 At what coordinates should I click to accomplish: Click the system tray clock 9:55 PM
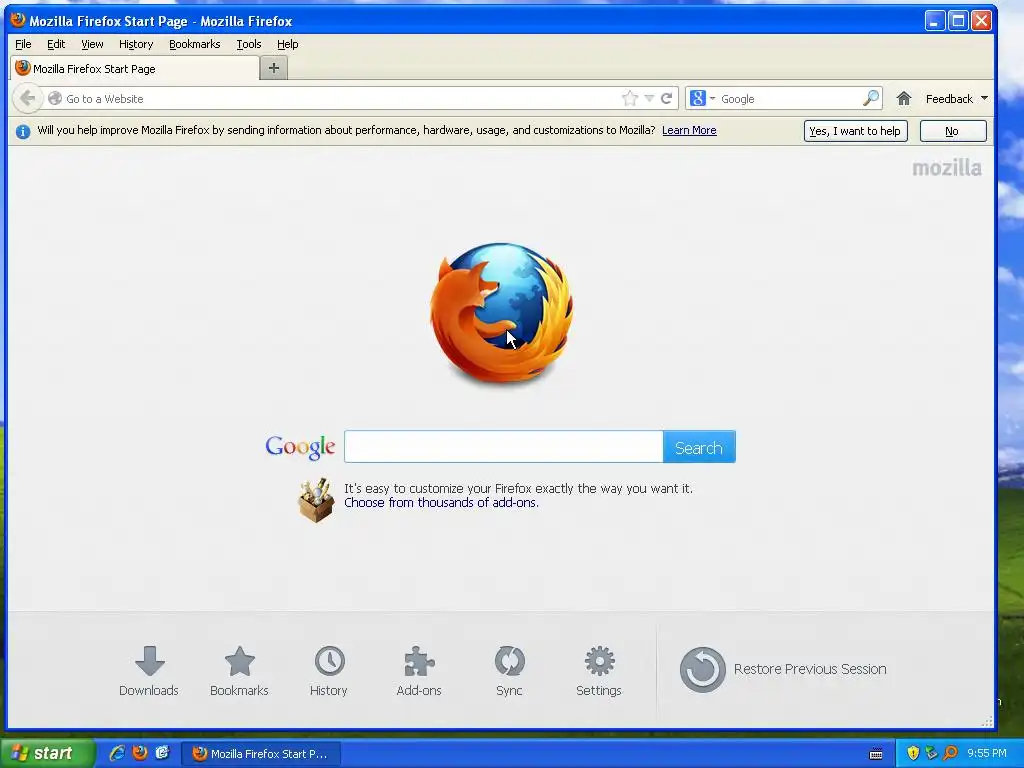pos(987,753)
